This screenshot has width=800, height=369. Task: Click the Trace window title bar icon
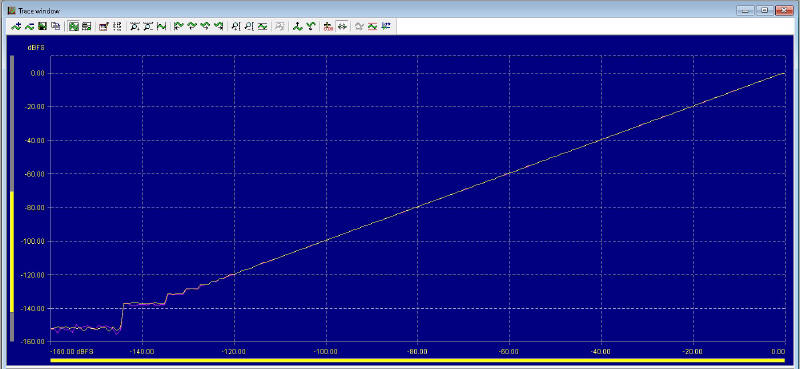coord(11,10)
